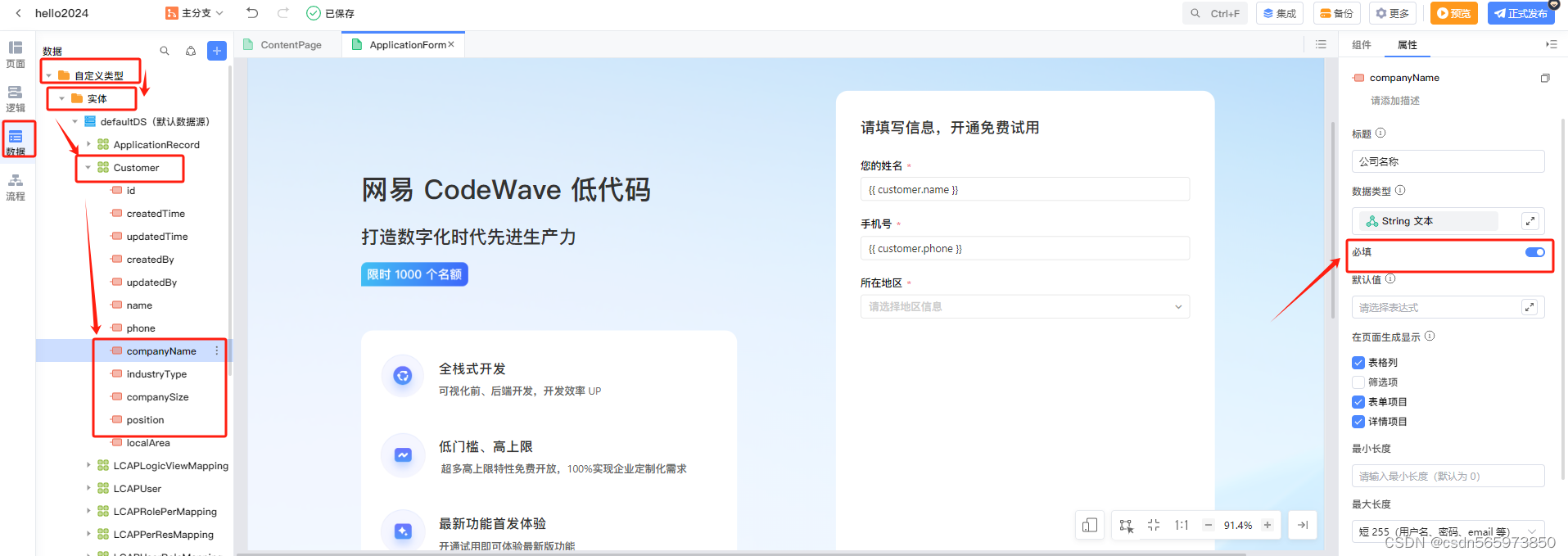
Task: Click the blue plus add data button
Action: tap(217, 51)
